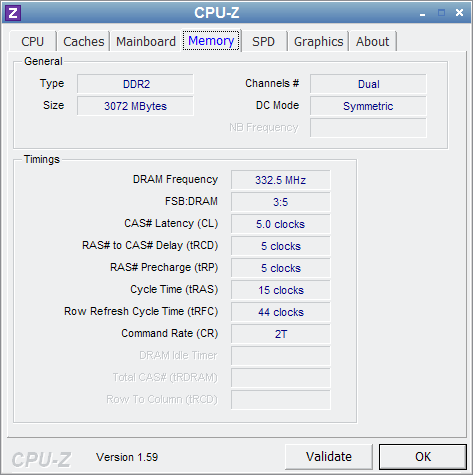Open the Graphics tab
The width and height of the screenshot is (473, 475).
click(318, 42)
